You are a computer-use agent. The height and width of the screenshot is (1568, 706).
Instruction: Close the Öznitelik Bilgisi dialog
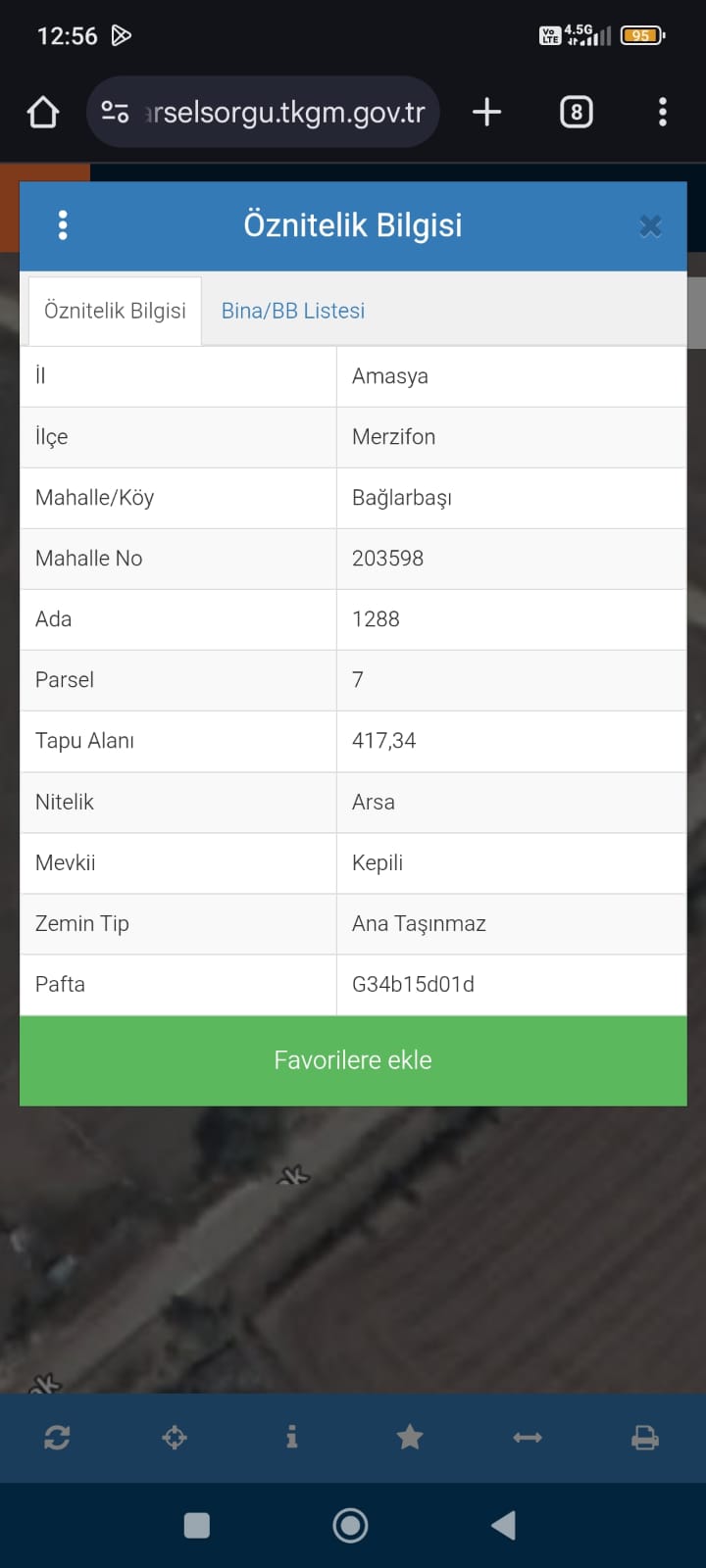650,226
